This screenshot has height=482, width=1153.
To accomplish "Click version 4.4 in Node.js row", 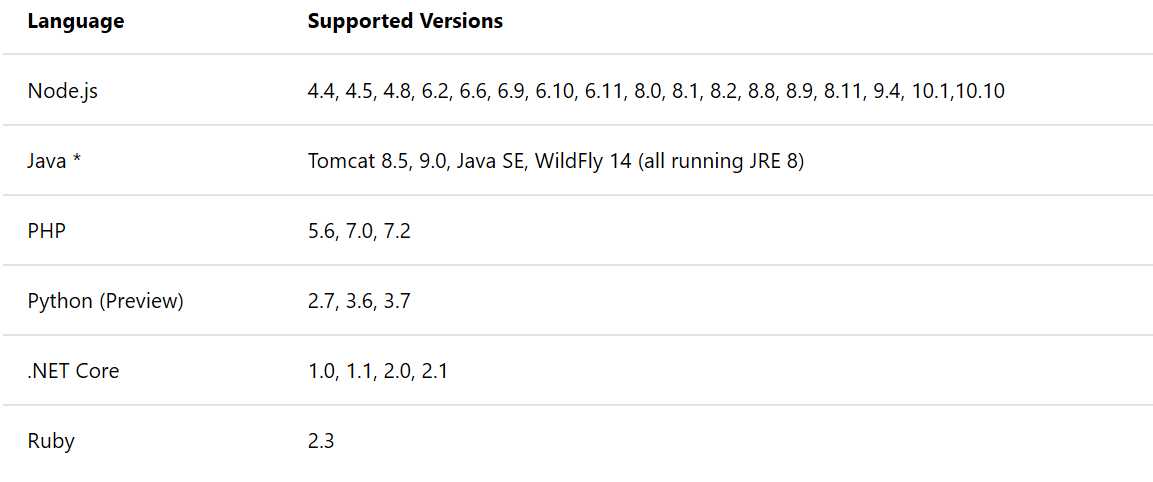I will click(x=322, y=92).
